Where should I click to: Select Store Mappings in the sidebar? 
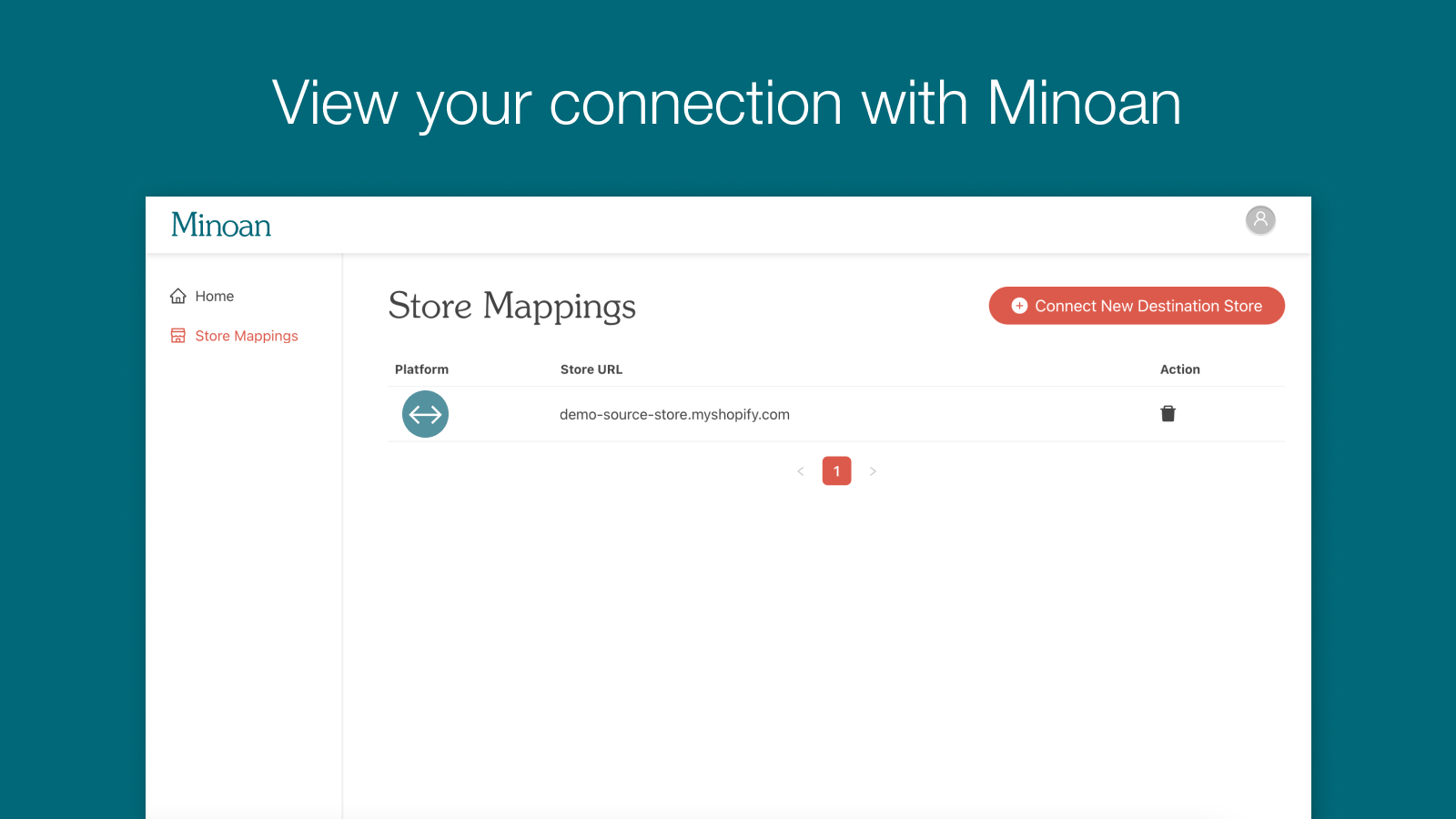[x=234, y=336]
